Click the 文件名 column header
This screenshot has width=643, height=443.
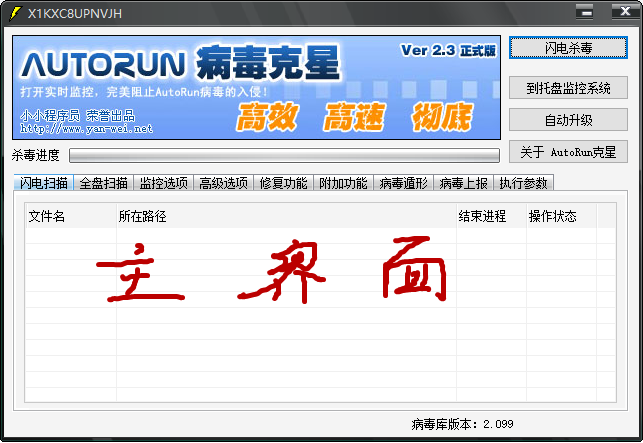coord(71,216)
